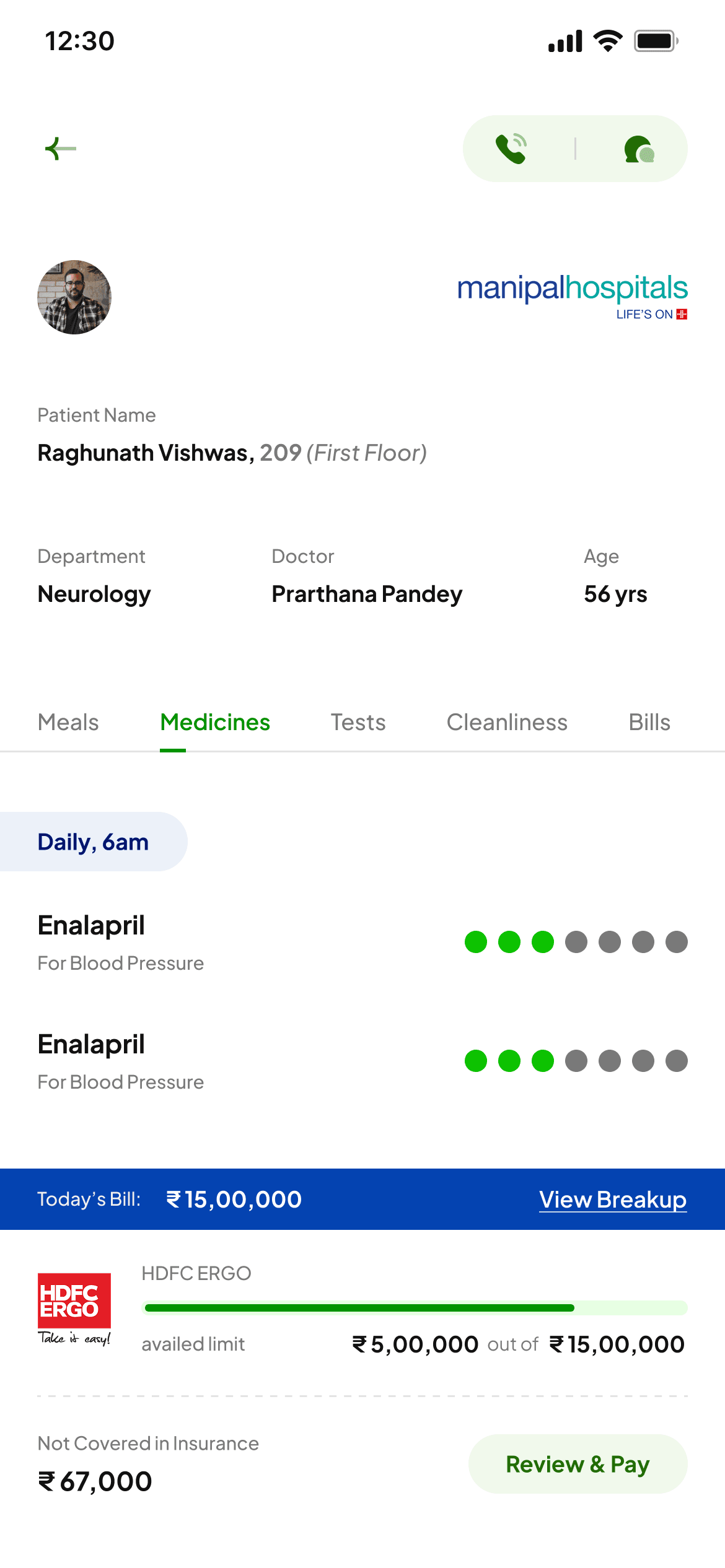Click the HDFC ERGO availed limit bar
725x1568 pixels.
[415, 1308]
